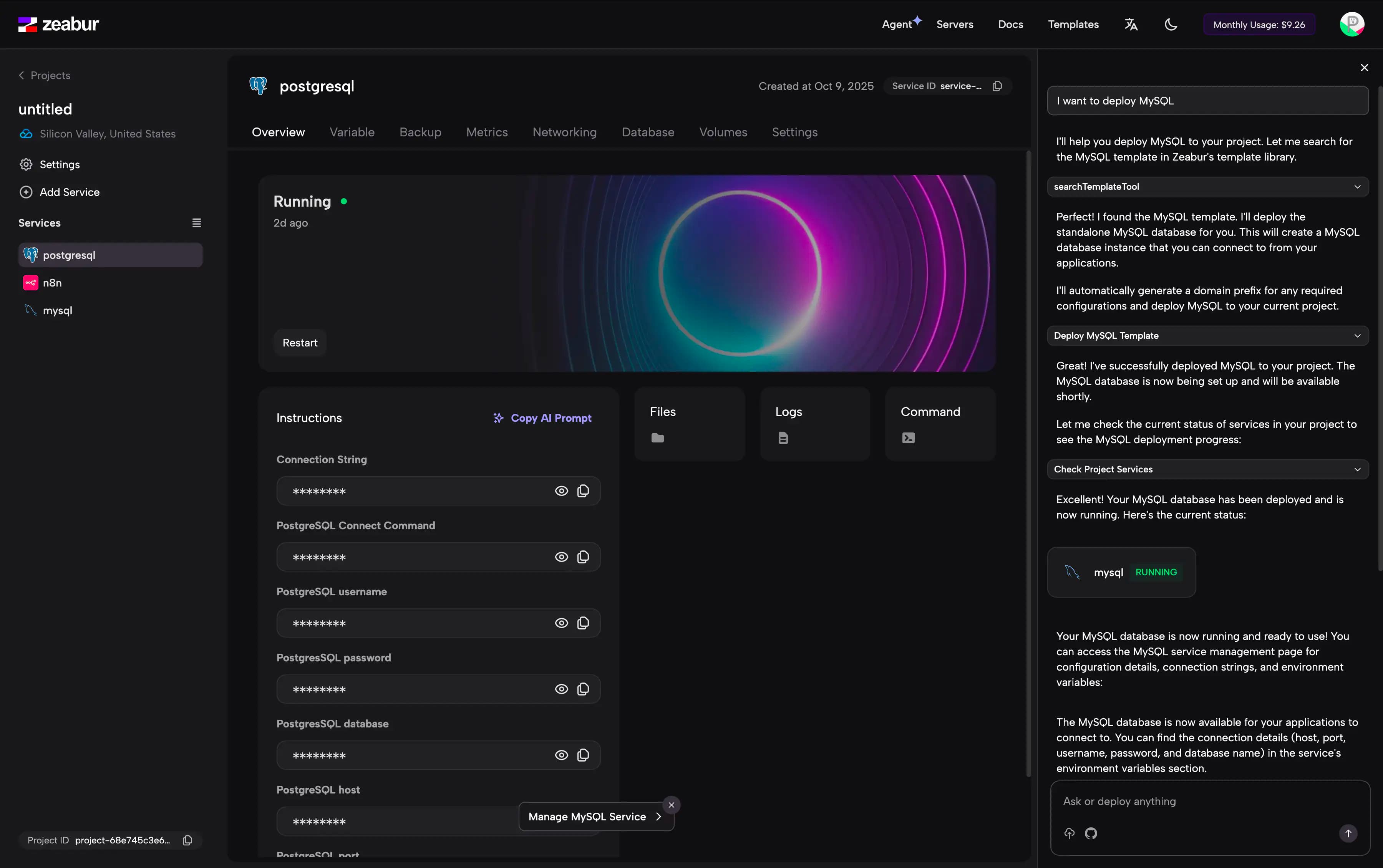1383x868 pixels.
Task: Click the Restart button
Action: pyautogui.click(x=300, y=343)
